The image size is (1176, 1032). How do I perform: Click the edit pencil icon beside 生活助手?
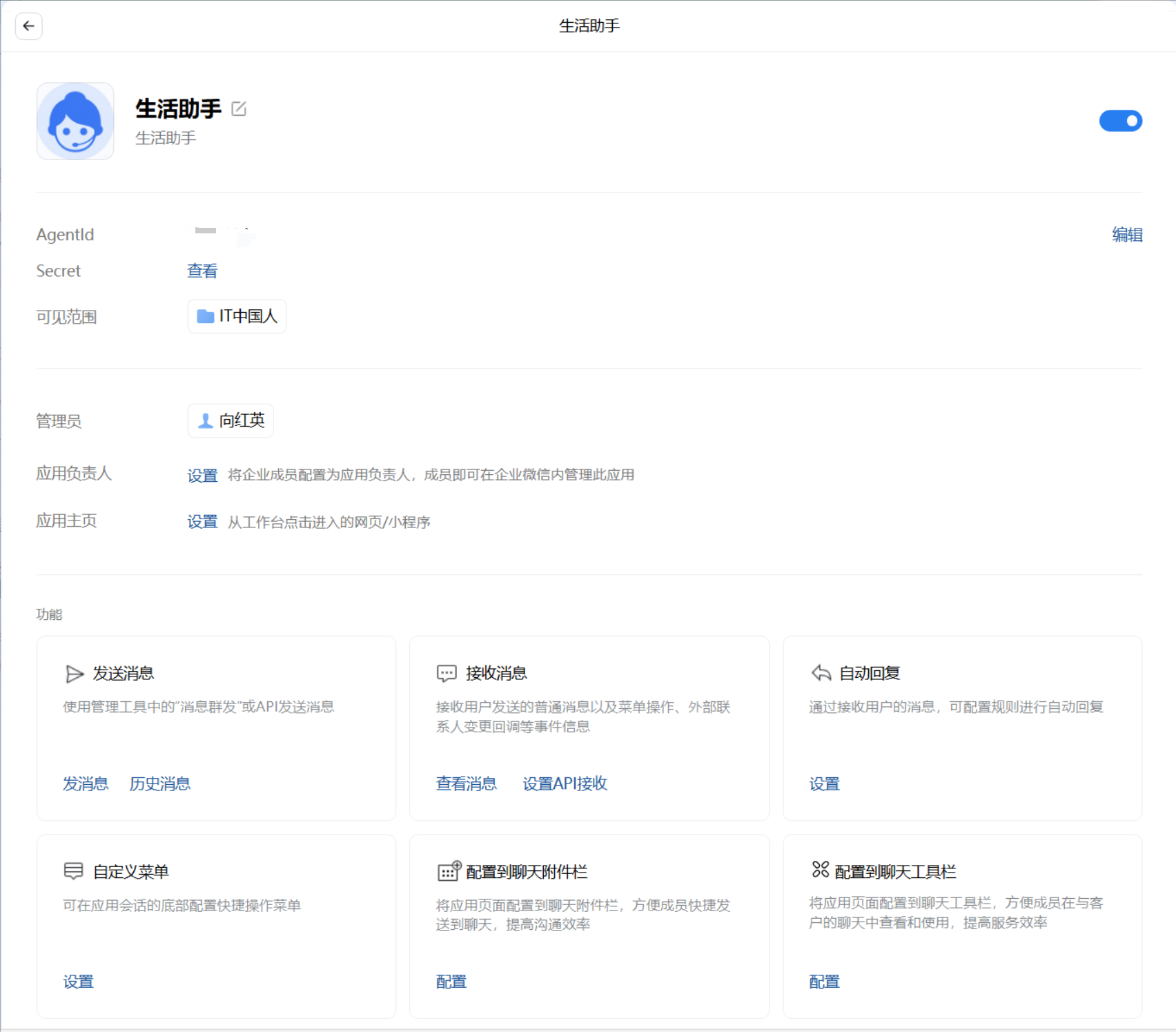[239, 109]
